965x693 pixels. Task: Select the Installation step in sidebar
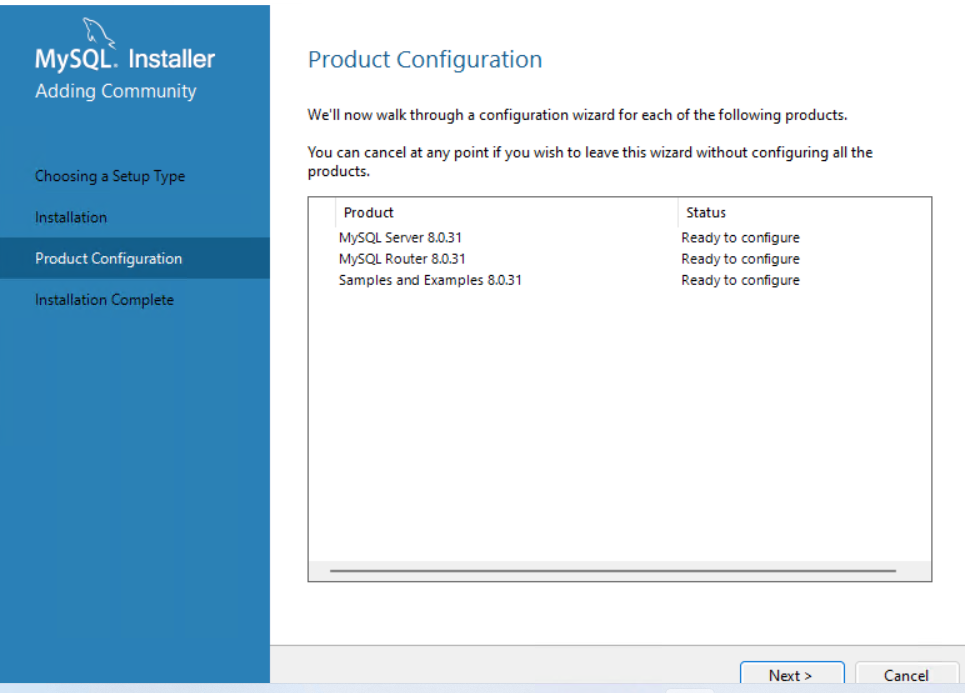pos(71,217)
